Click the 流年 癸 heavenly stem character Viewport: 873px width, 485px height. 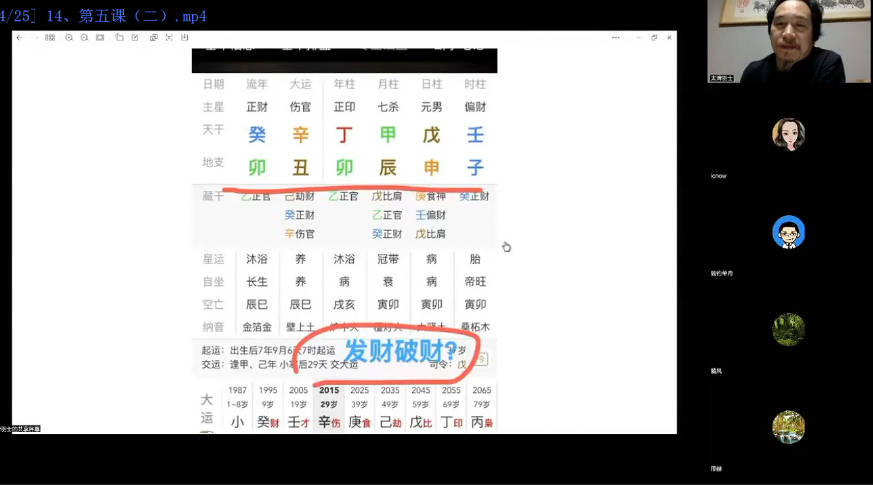point(257,134)
